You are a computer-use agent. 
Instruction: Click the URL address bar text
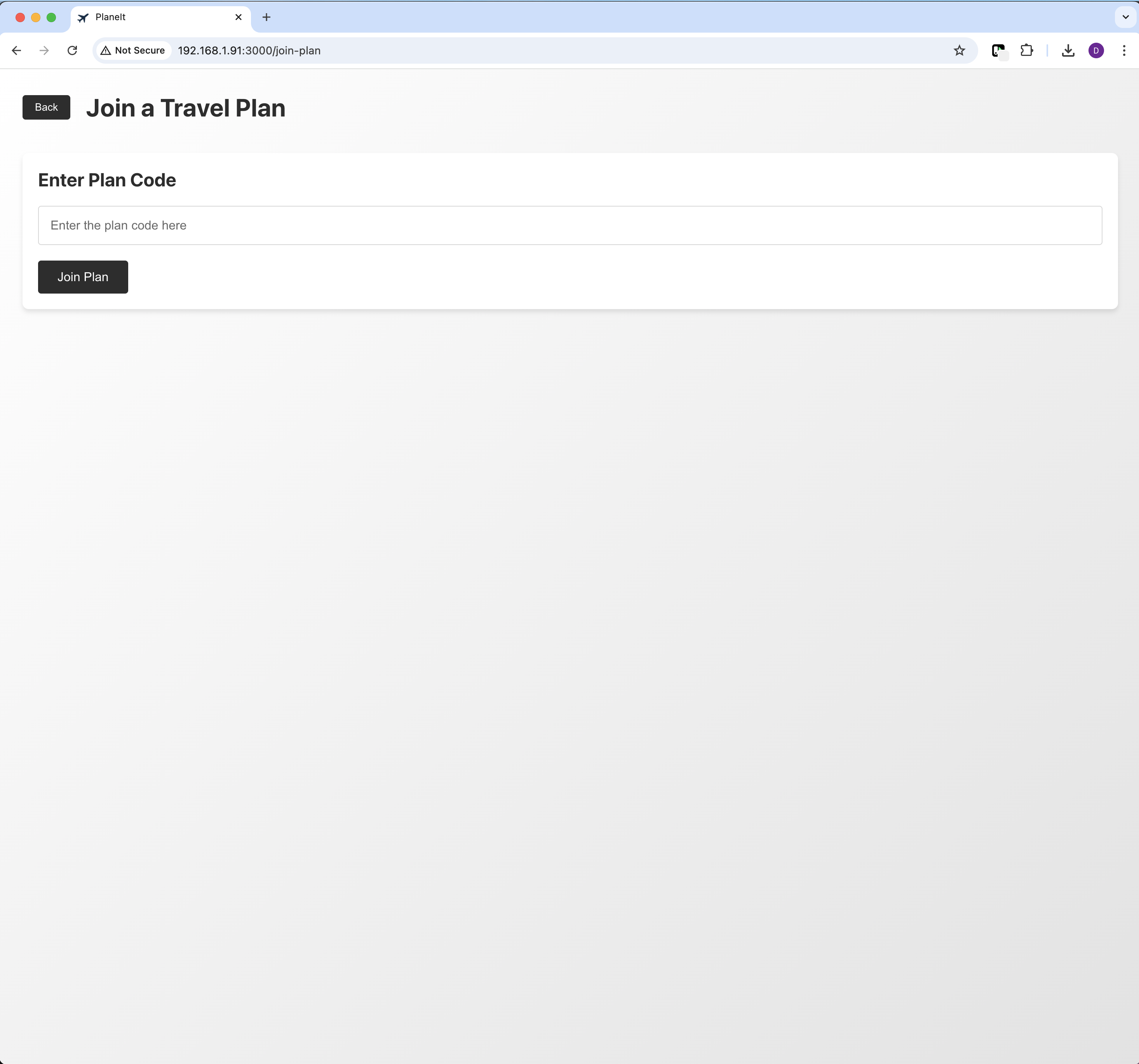(x=249, y=50)
